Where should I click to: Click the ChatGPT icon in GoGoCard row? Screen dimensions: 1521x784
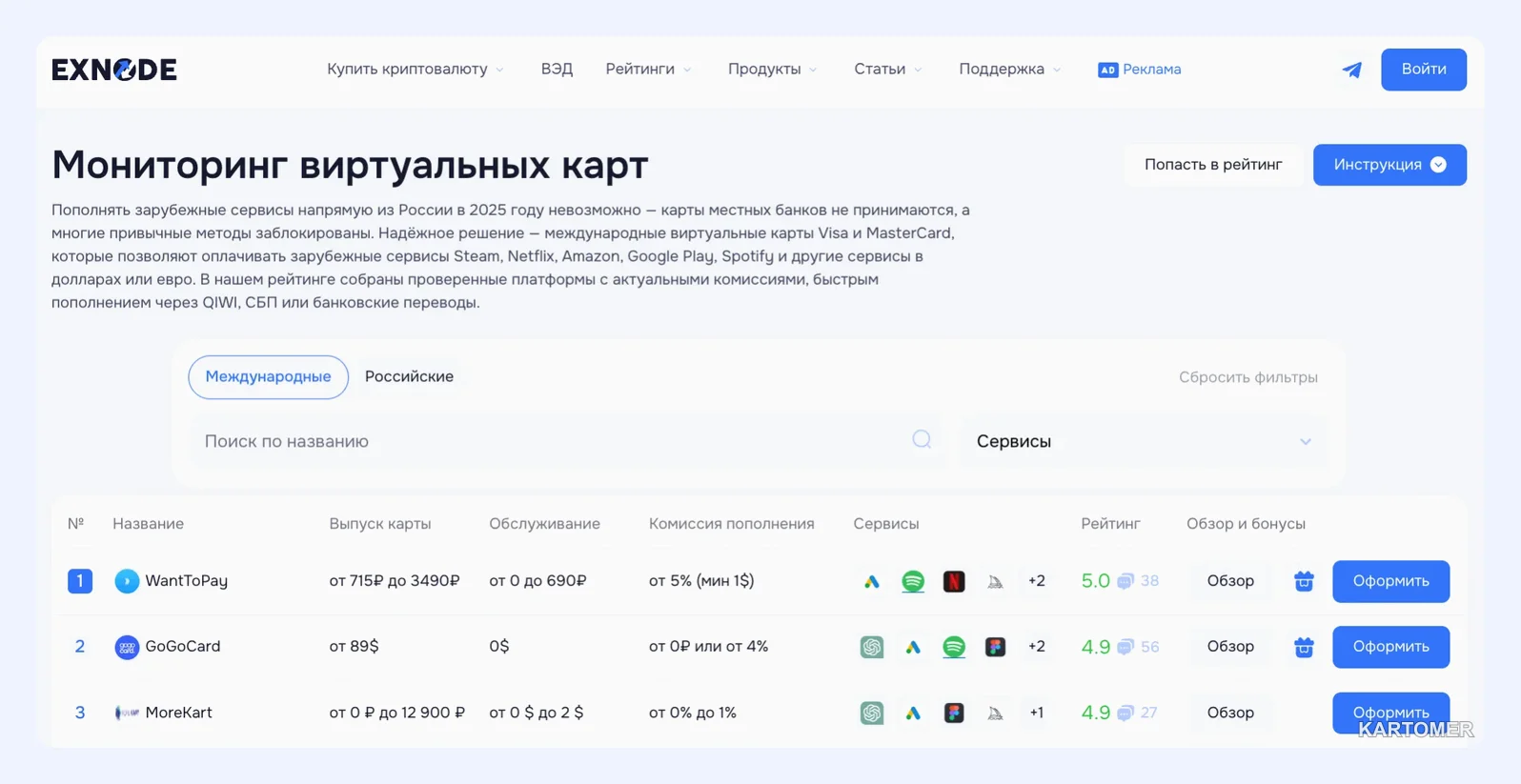coord(872,647)
